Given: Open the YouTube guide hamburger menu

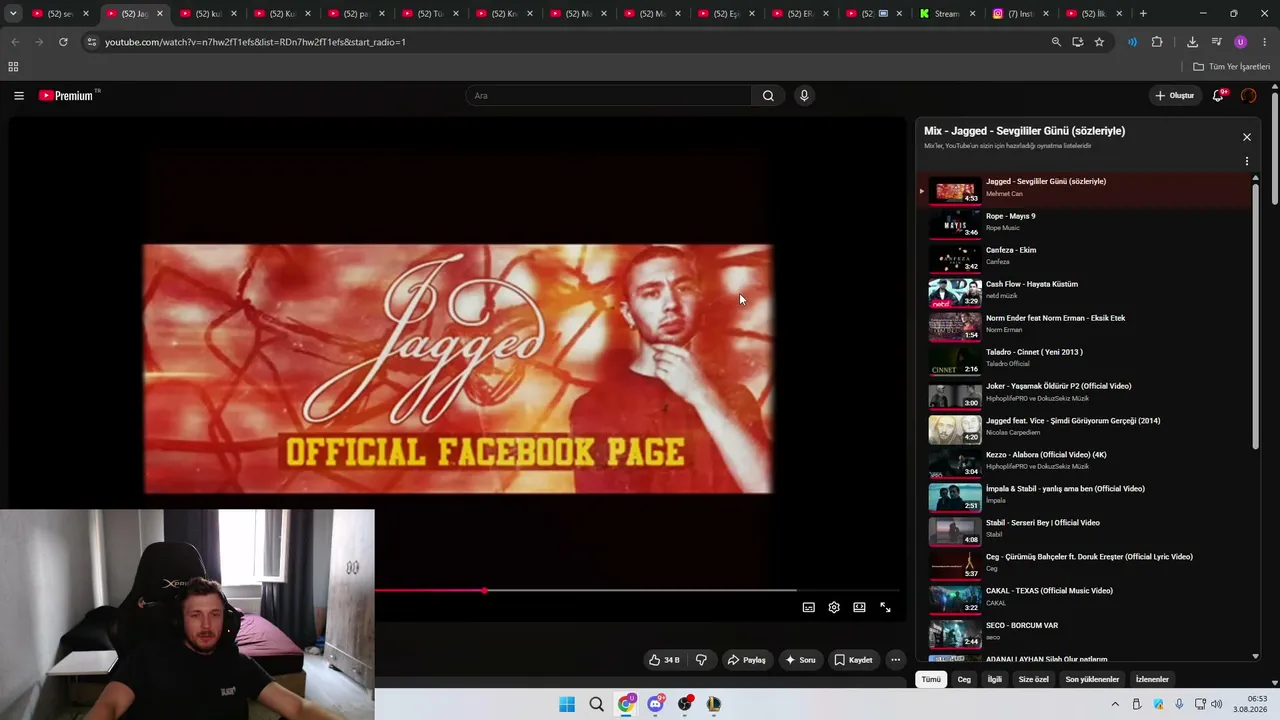Looking at the screenshot, I should 19,96.
